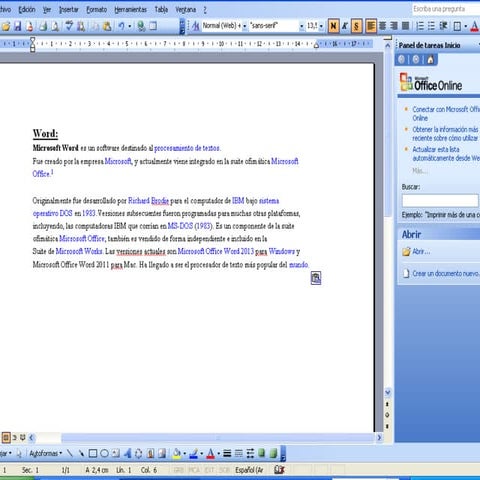480x480 pixels.
Task: Click the Actualizar esta lista link
Action: [x=446, y=153]
